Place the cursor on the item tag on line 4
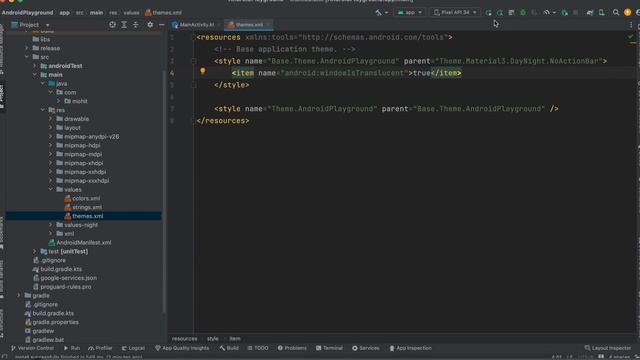The image size is (640, 360). click(x=243, y=73)
